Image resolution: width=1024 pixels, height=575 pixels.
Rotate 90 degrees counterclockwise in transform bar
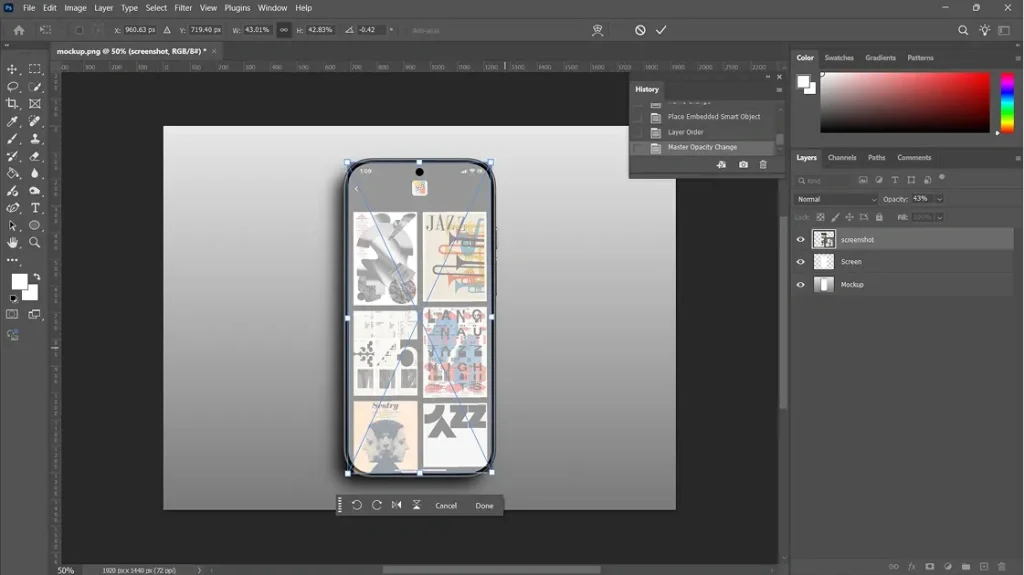(357, 505)
